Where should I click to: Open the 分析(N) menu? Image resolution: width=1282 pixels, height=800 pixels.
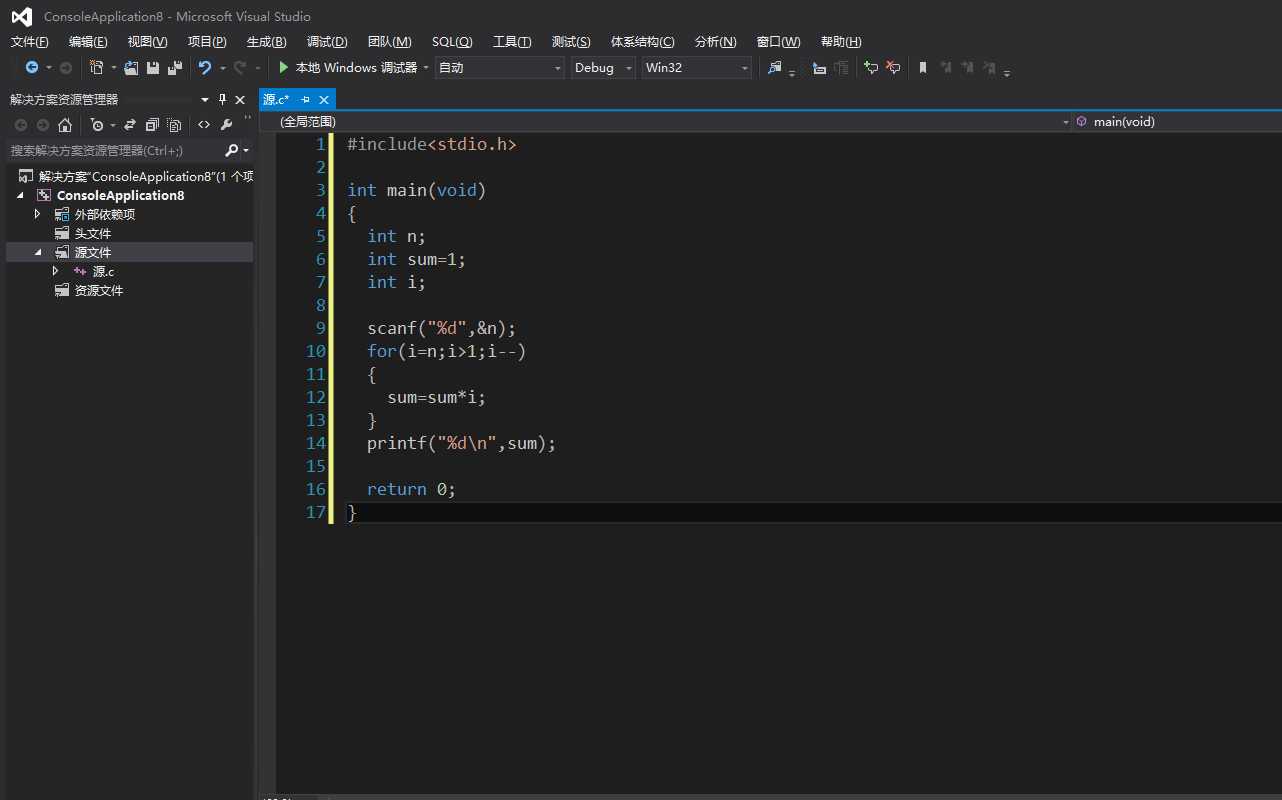(715, 42)
